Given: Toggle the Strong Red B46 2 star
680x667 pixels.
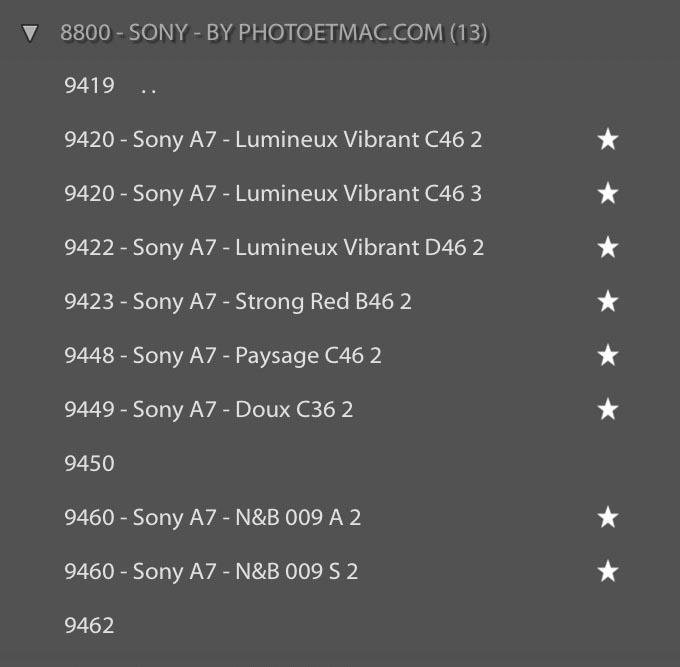Looking at the screenshot, I should (x=607, y=302).
